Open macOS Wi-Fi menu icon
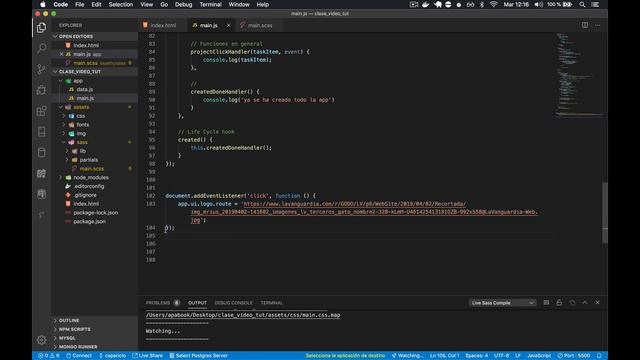Viewport: 640px width, 360px height. [493, 4]
